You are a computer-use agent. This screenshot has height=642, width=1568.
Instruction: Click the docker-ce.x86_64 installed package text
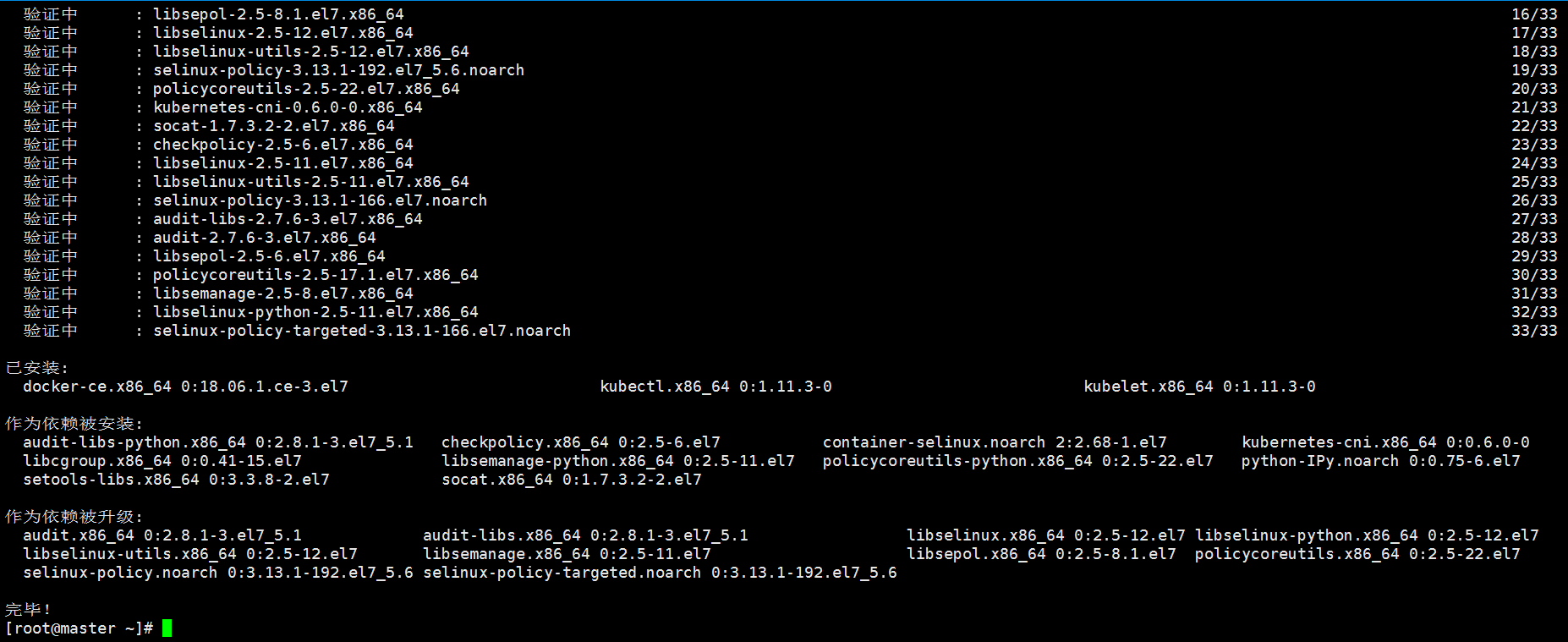pos(185,387)
